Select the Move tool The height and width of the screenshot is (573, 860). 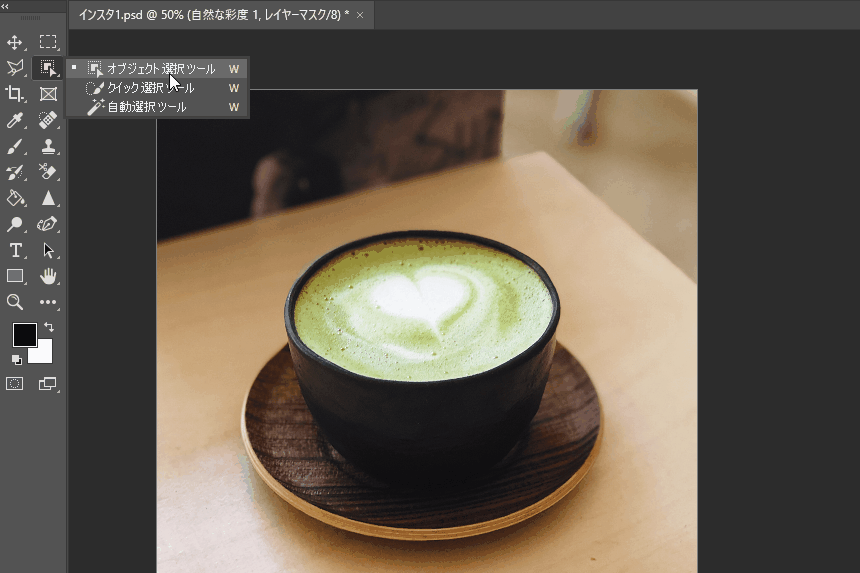tap(14, 42)
